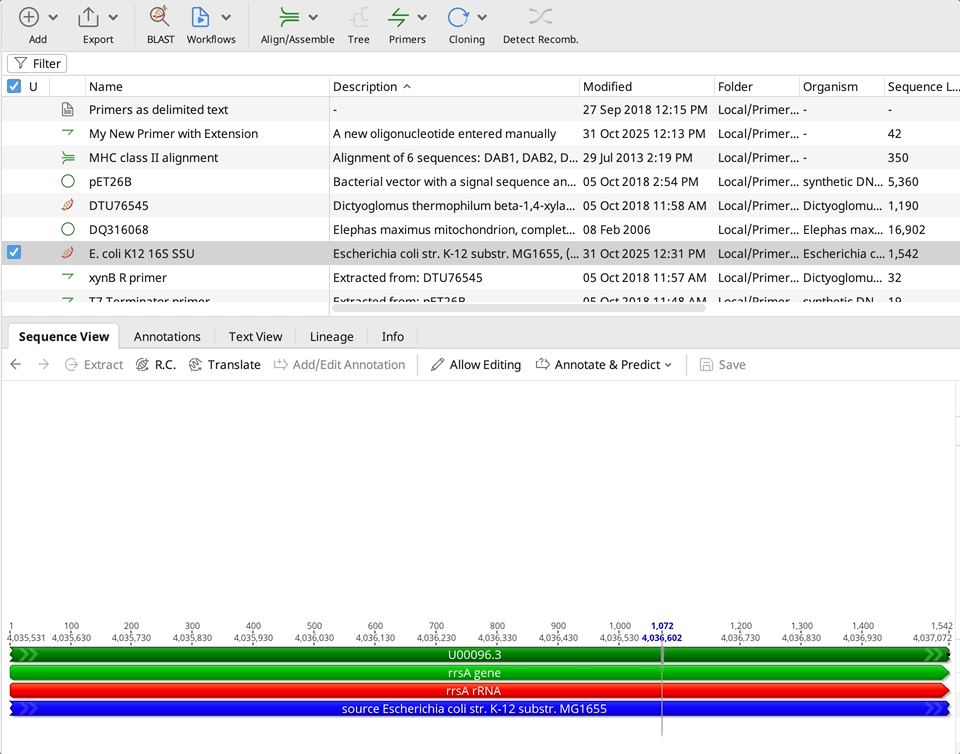Click the R.C. reverse complement button

[156, 365]
